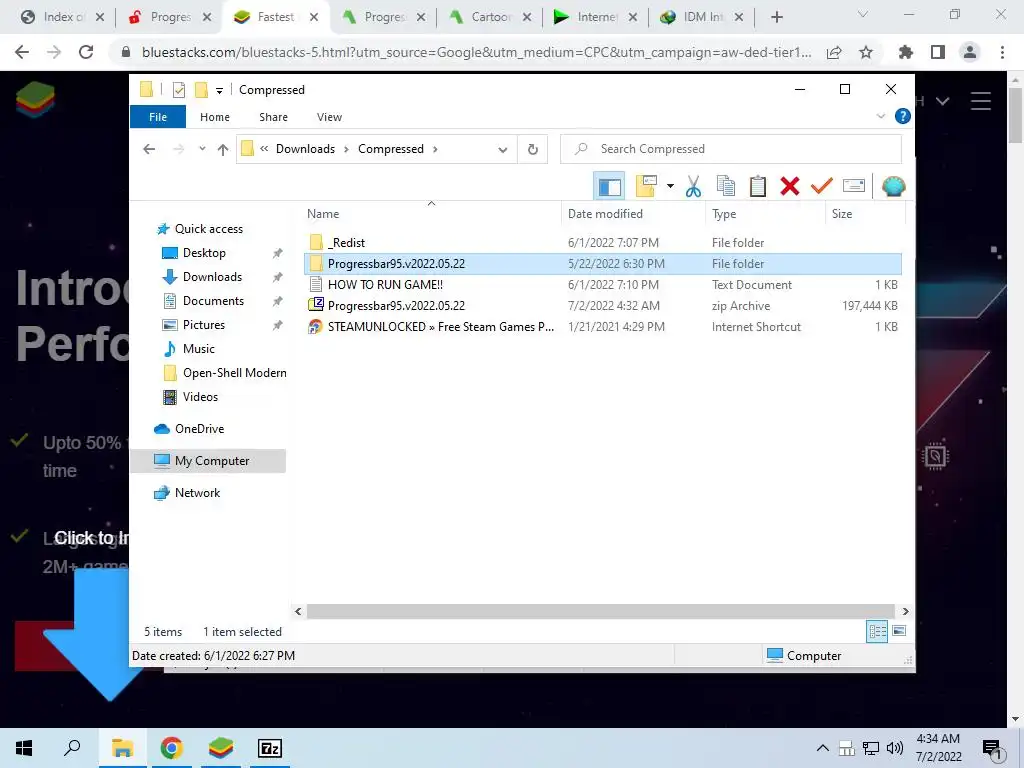Switch to details view layout button

(877, 632)
